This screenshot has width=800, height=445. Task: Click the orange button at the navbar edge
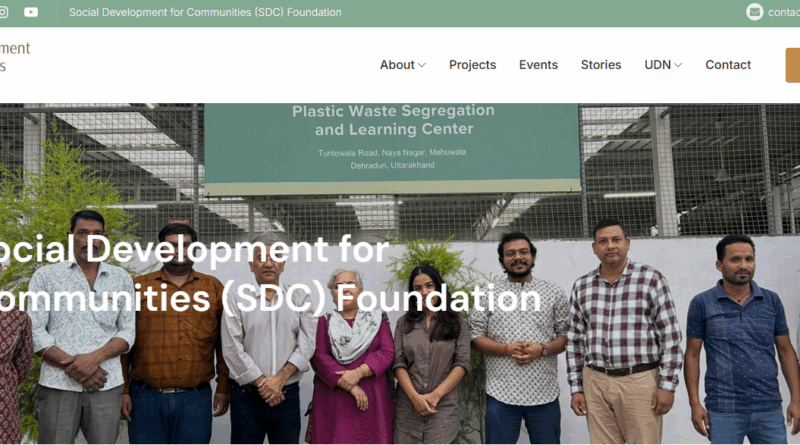click(x=793, y=65)
